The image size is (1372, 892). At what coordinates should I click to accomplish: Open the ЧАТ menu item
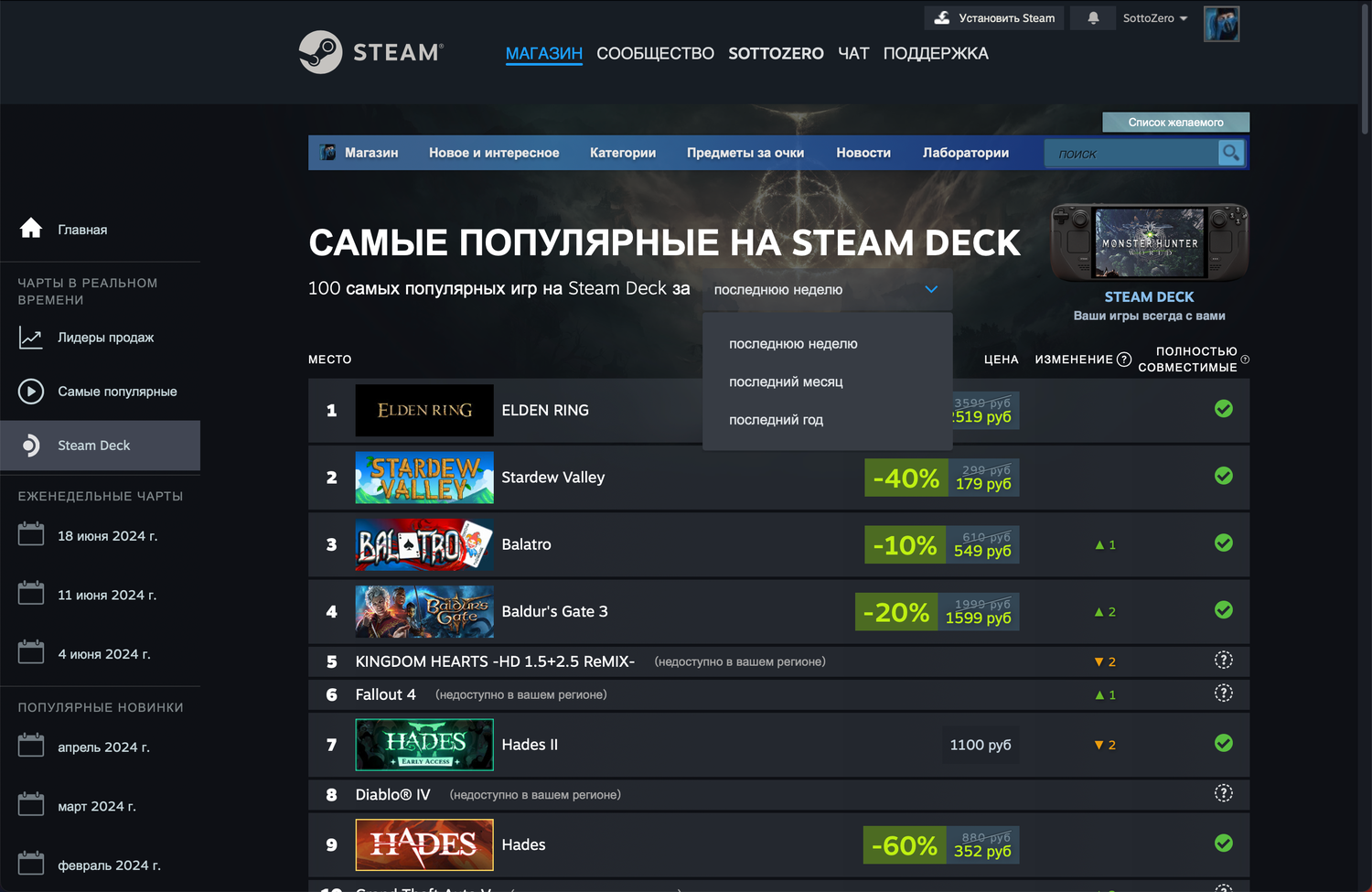click(853, 54)
